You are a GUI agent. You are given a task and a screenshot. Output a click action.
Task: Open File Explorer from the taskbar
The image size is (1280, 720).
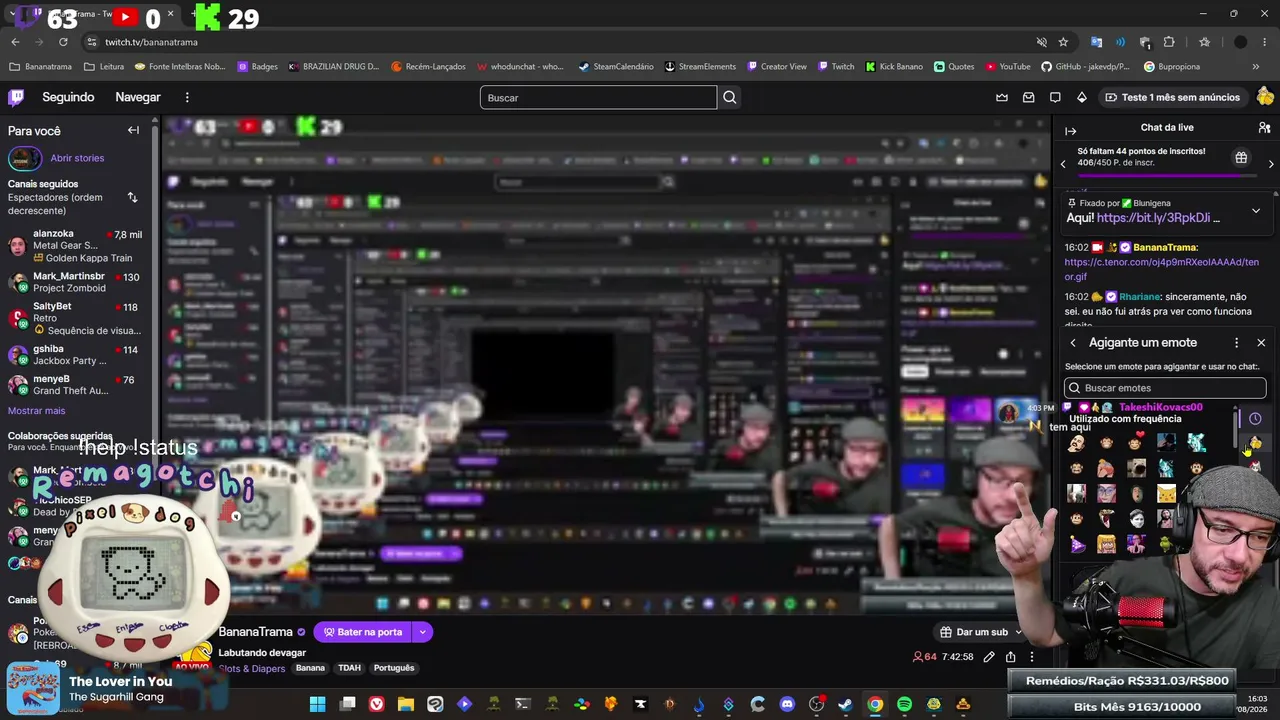(405, 705)
